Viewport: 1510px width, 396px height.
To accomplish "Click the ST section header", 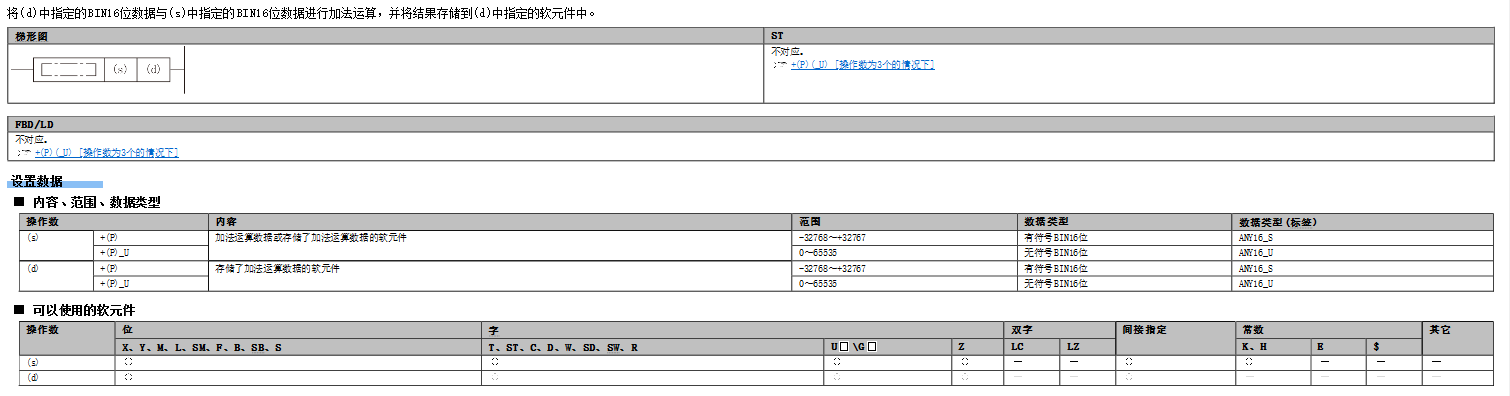I will click(x=777, y=36).
